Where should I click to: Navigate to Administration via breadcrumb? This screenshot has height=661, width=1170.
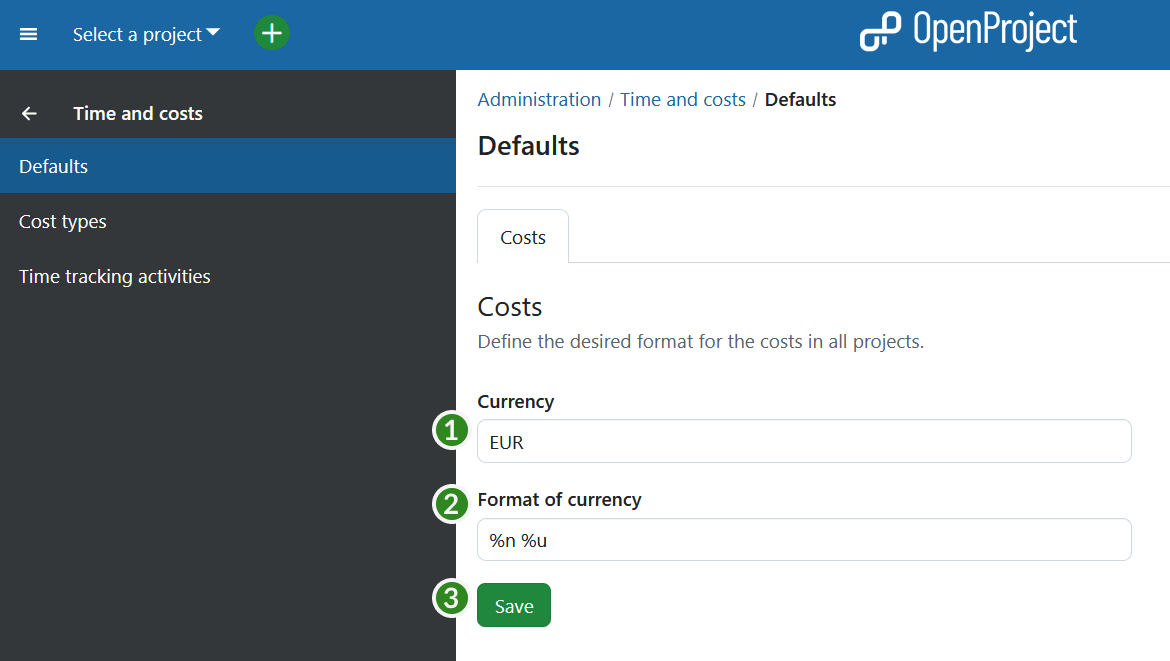(539, 99)
